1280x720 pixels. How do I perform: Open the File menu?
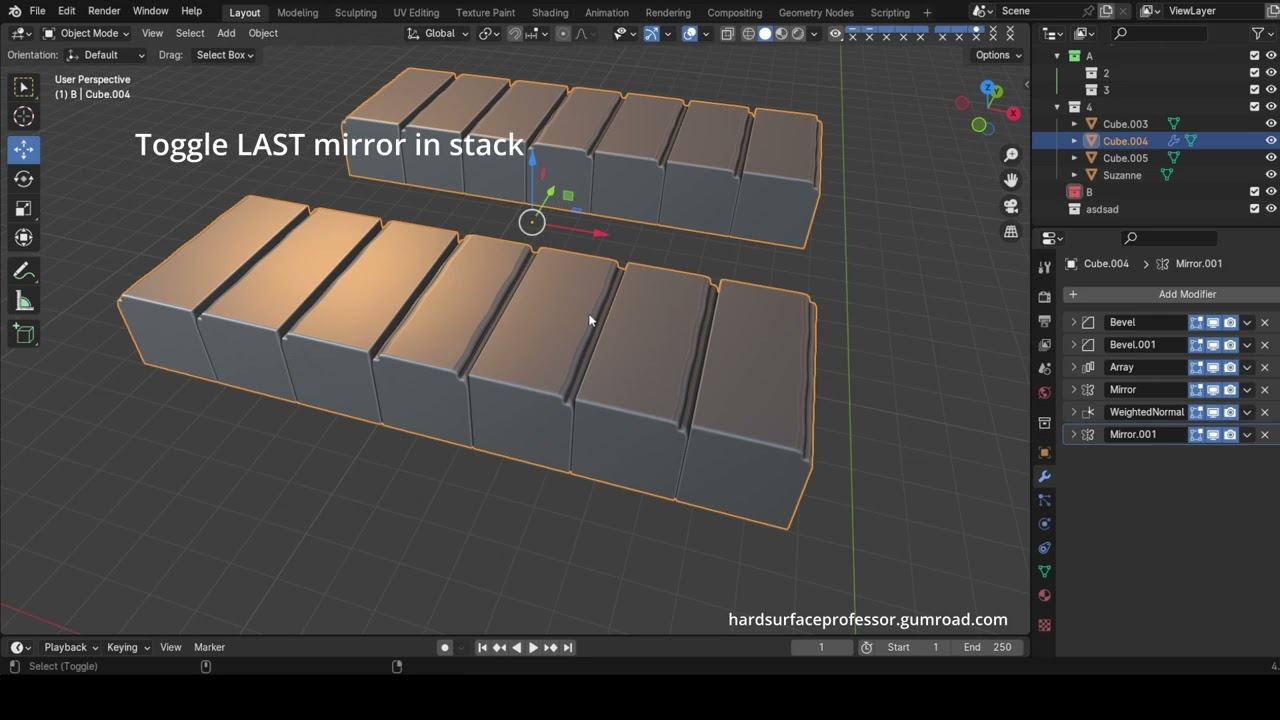37,11
